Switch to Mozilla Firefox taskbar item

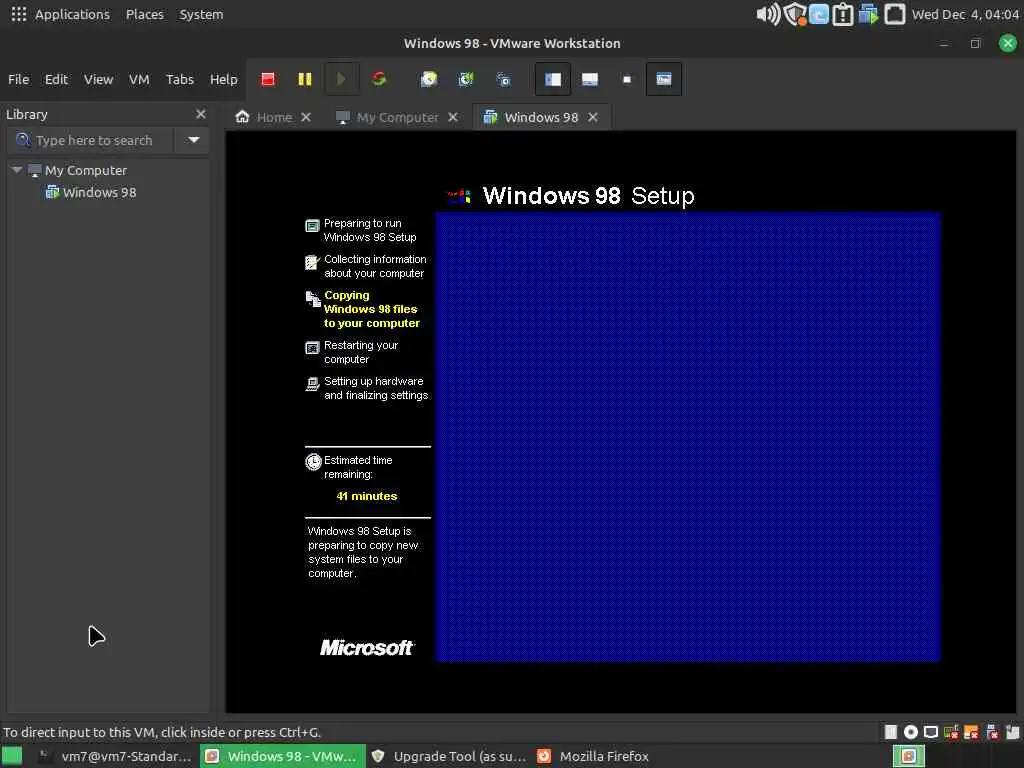pos(593,756)
